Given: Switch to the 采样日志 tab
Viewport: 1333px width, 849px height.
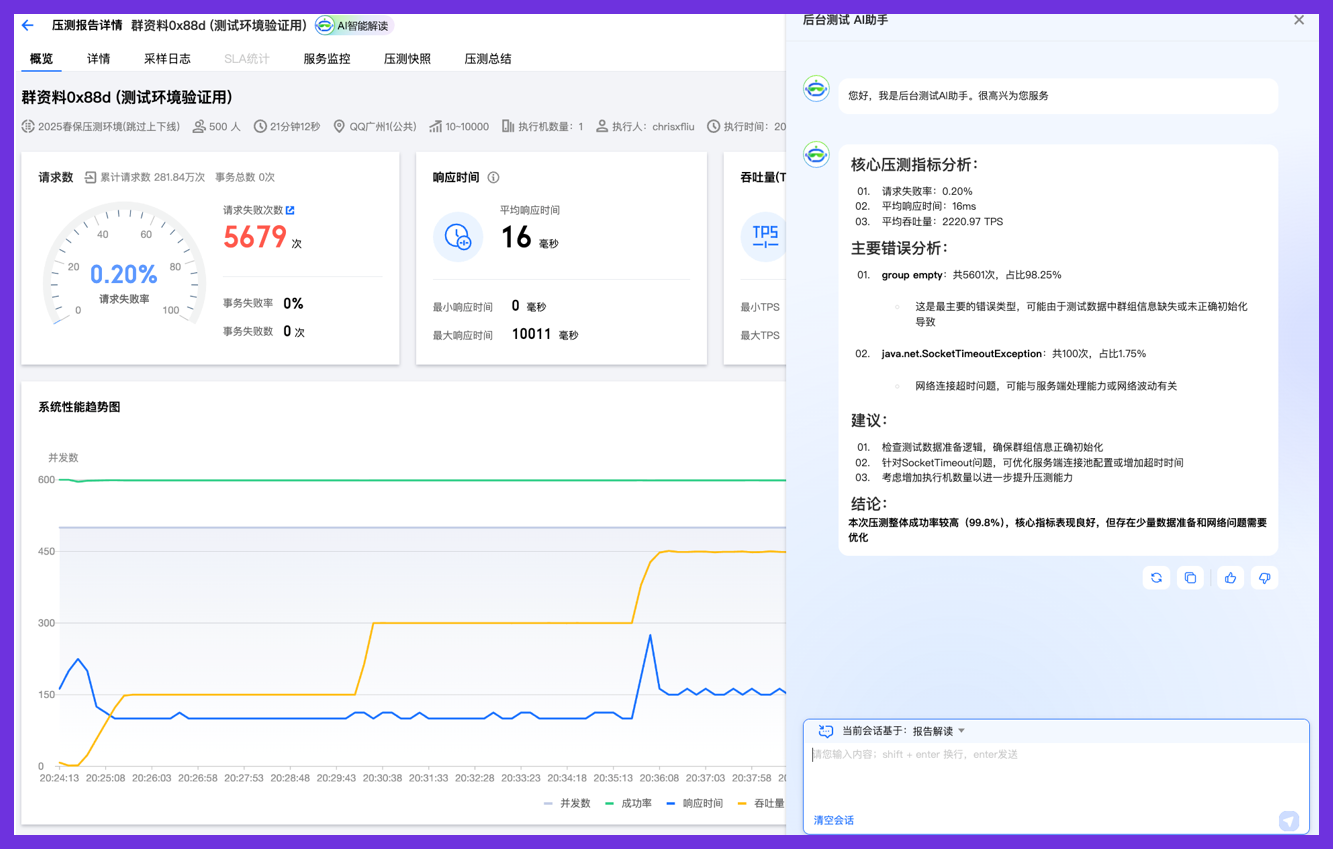Looking at the screenshot, I should (x=167, y=59).
